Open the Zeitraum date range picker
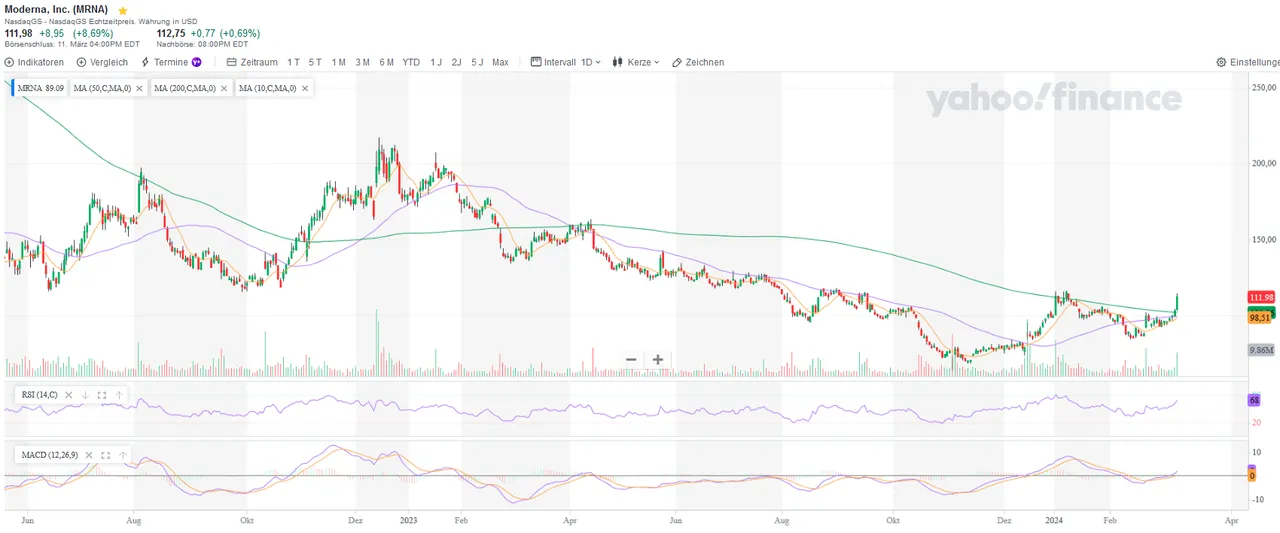Viewport: 1280px width, 533px height. pyautogui.click(x=252, y=62)
